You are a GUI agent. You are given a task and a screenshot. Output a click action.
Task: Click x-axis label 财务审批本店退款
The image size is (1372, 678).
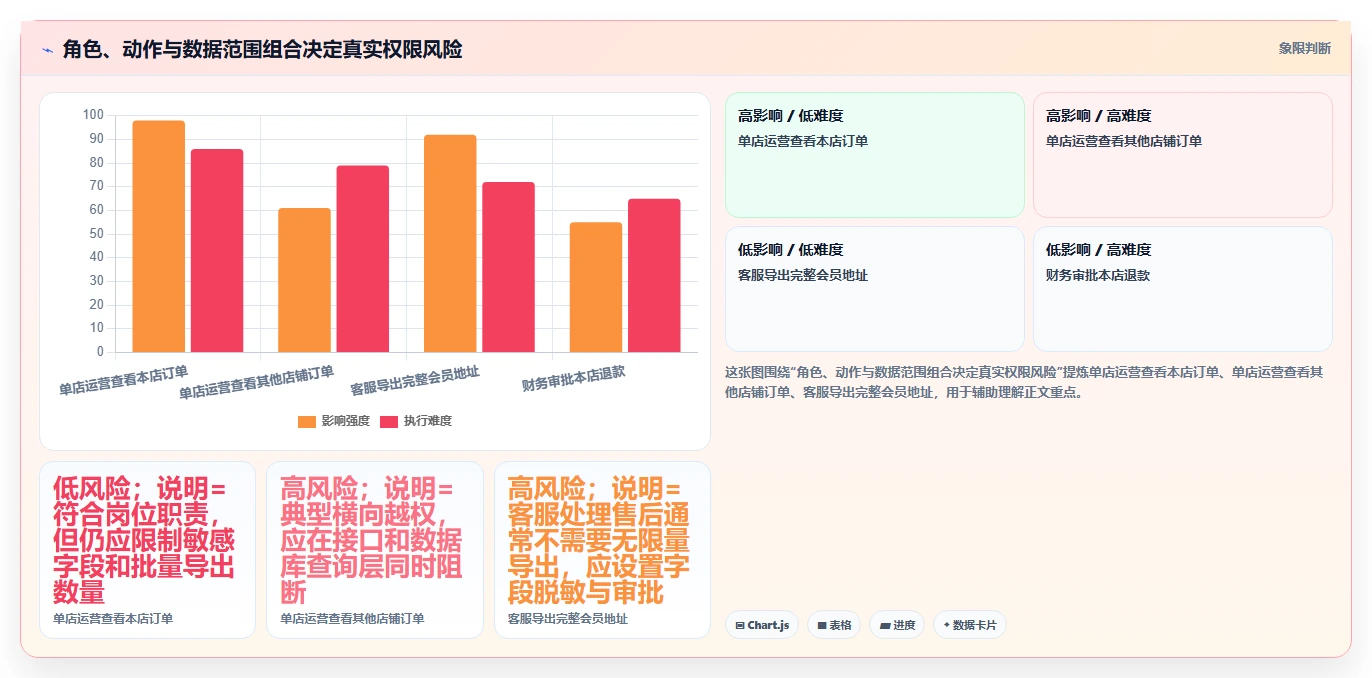pos(574,379)
